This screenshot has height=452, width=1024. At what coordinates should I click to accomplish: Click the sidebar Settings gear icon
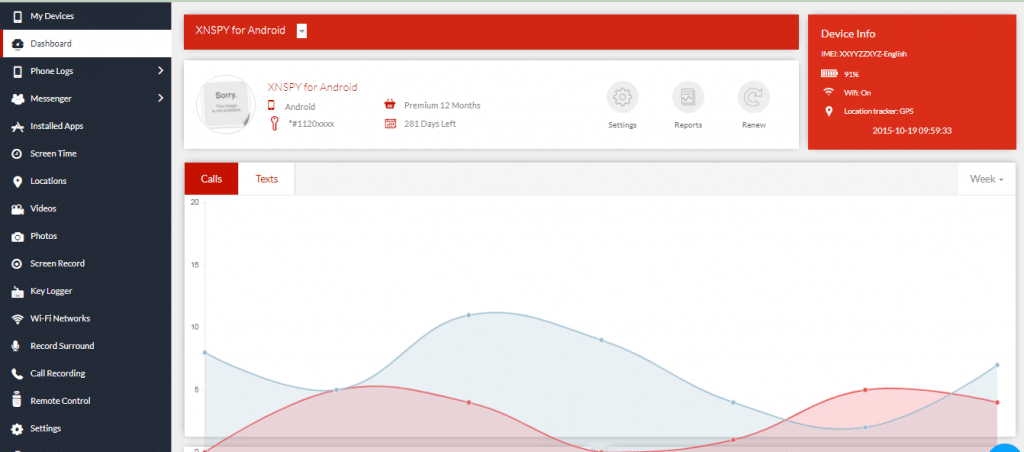point(18,429)
